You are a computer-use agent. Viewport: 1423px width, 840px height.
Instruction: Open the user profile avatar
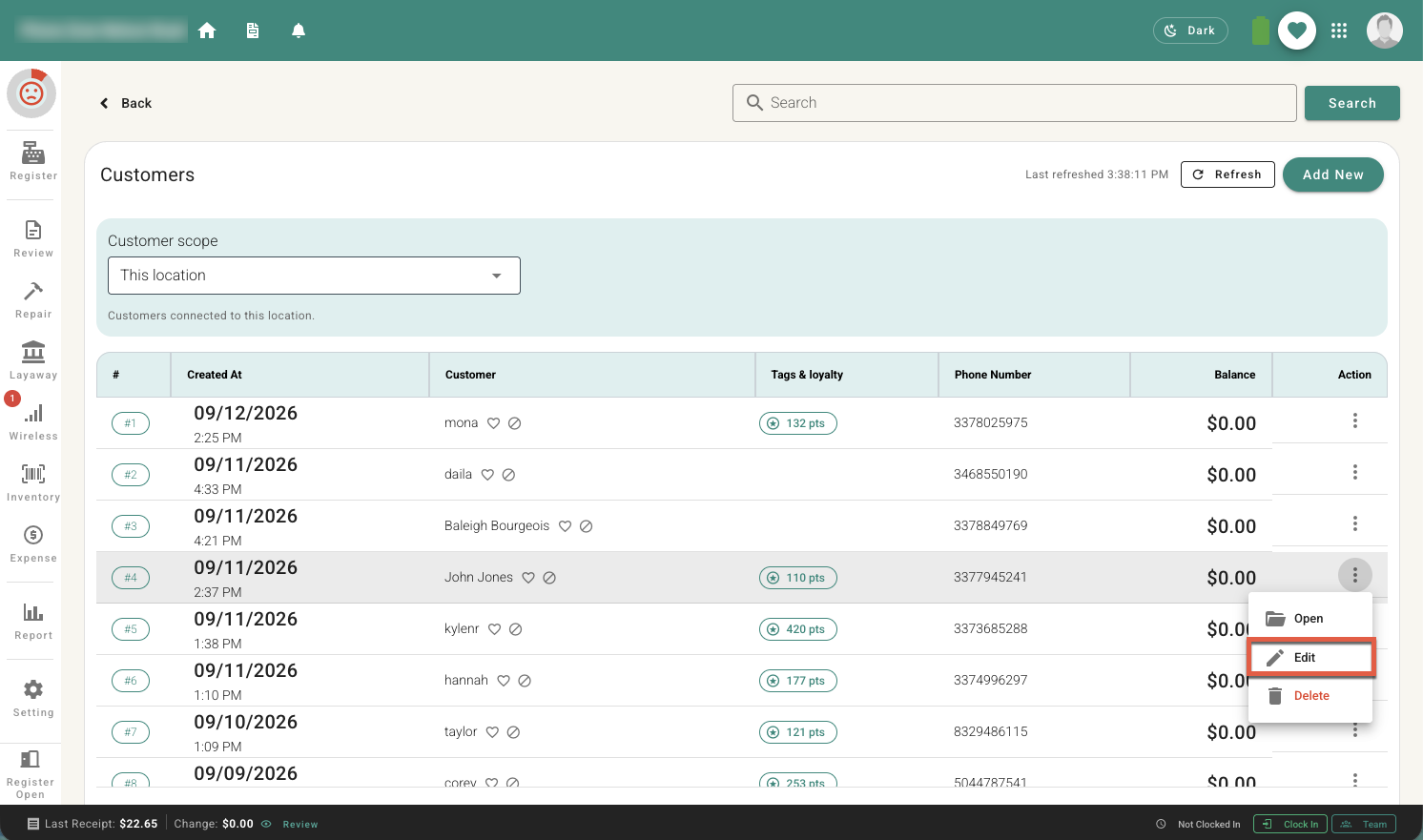pos(1385,31)
